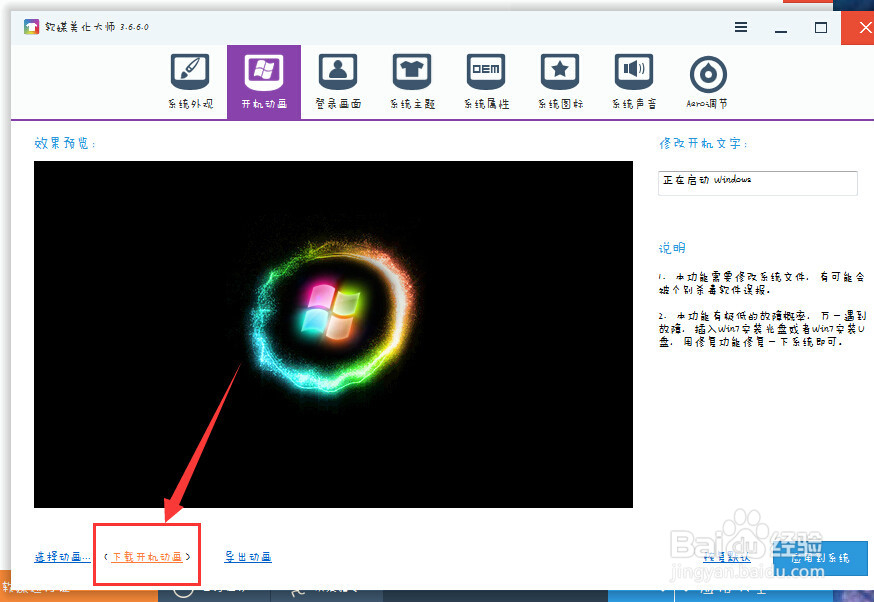Click the 导出动画 link
Viewport: 874px width, 602px height.
(x=248, y=556)
